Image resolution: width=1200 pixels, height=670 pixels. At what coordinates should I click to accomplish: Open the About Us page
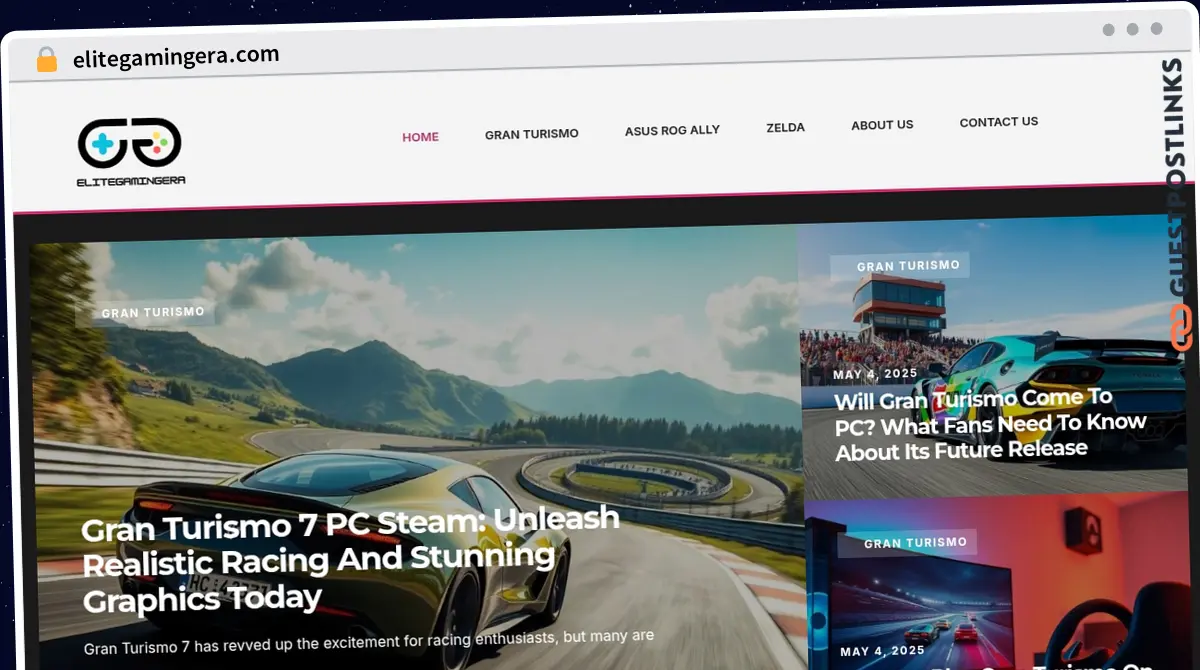coord(882,125)
